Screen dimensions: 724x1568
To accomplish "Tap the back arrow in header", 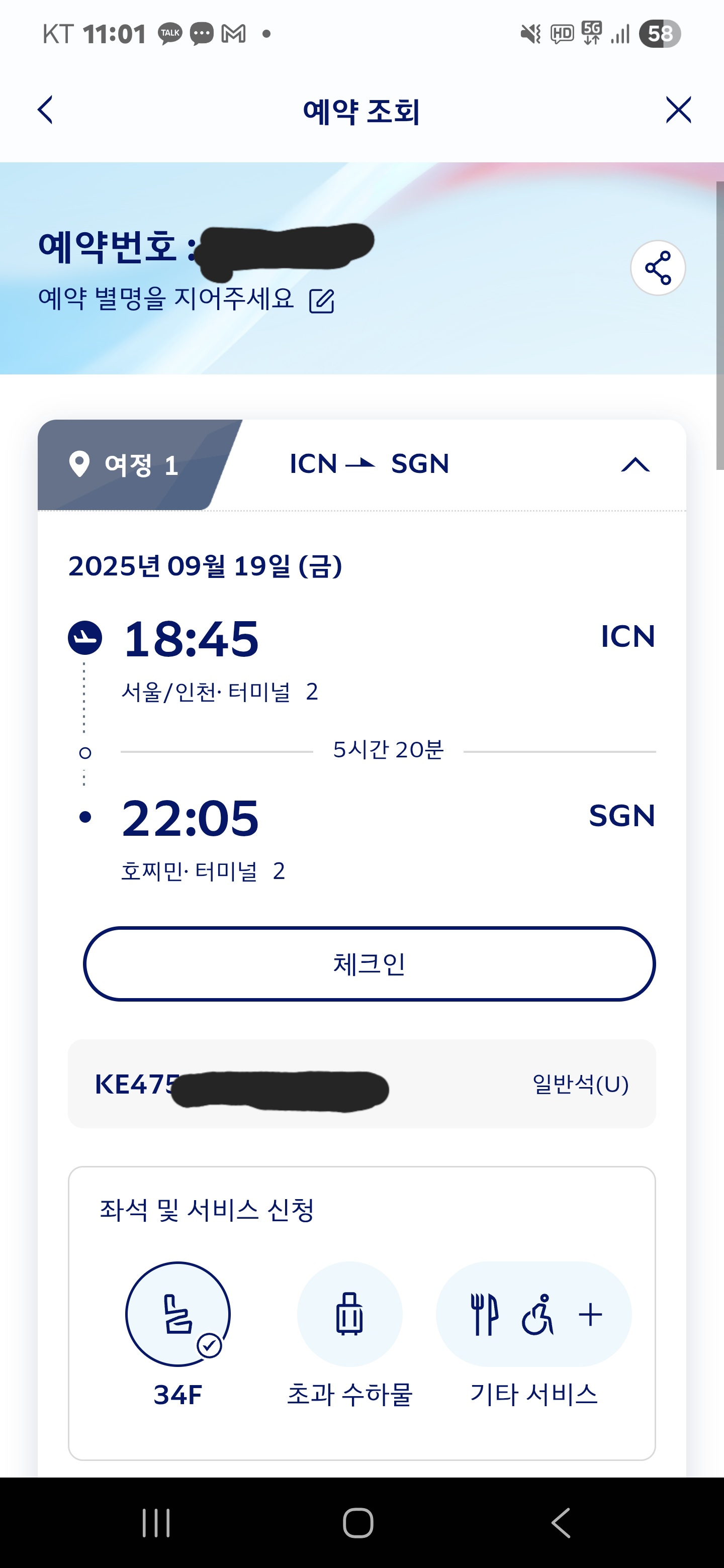I will (46, 110).
